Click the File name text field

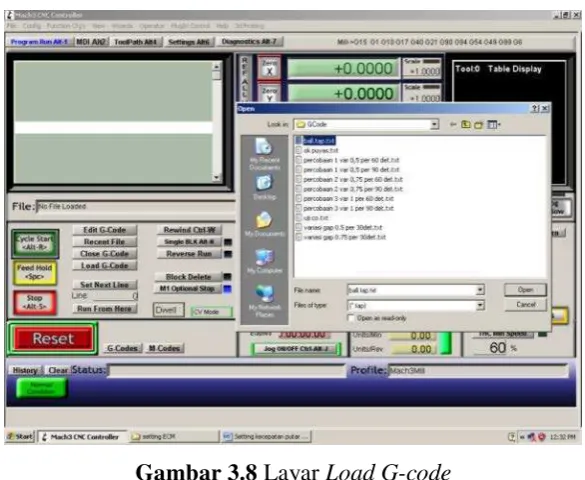tap(412, 290)
